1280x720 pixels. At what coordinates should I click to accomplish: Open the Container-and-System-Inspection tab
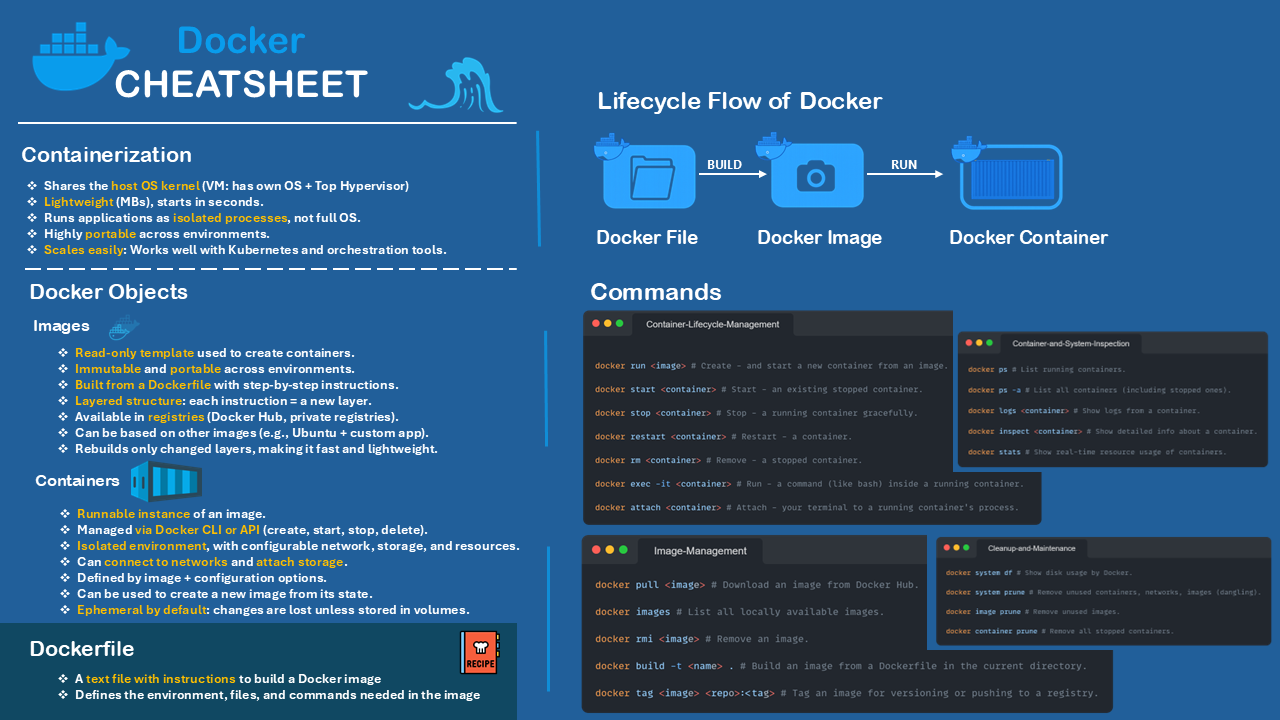[x=1070, y=343]
